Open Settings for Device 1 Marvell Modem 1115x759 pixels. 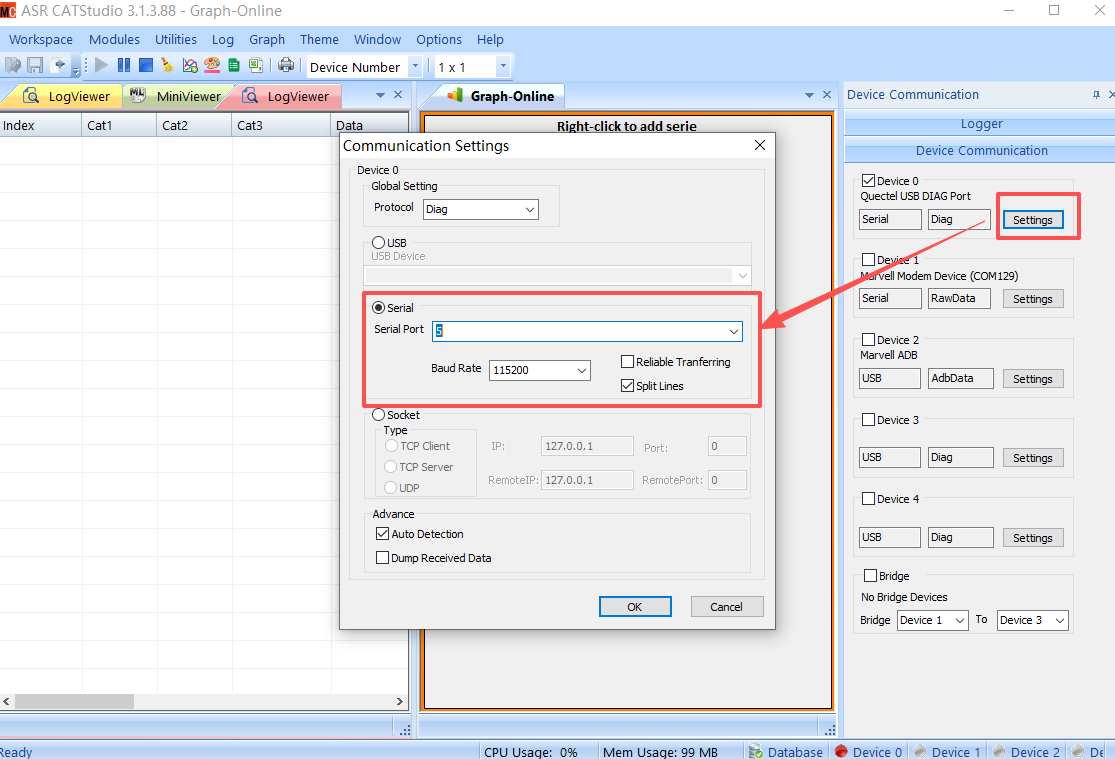pyautogui.click(x=1033, y=299)
